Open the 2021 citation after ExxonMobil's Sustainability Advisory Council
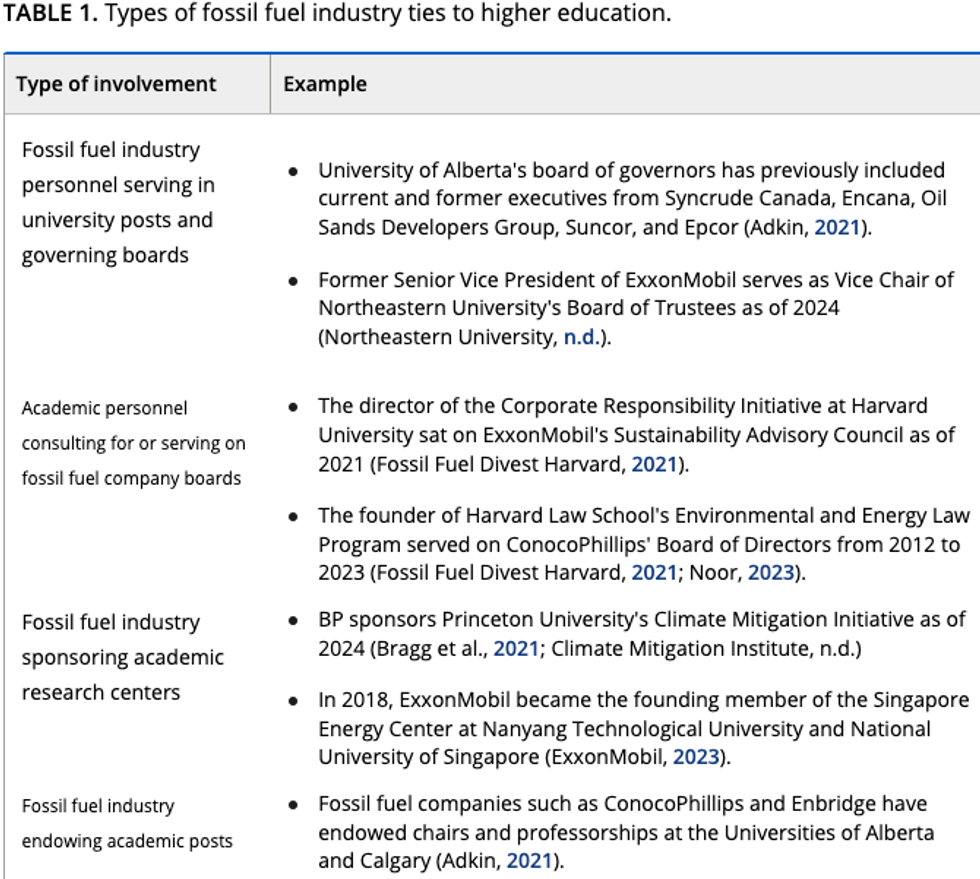 pos(654,464)
